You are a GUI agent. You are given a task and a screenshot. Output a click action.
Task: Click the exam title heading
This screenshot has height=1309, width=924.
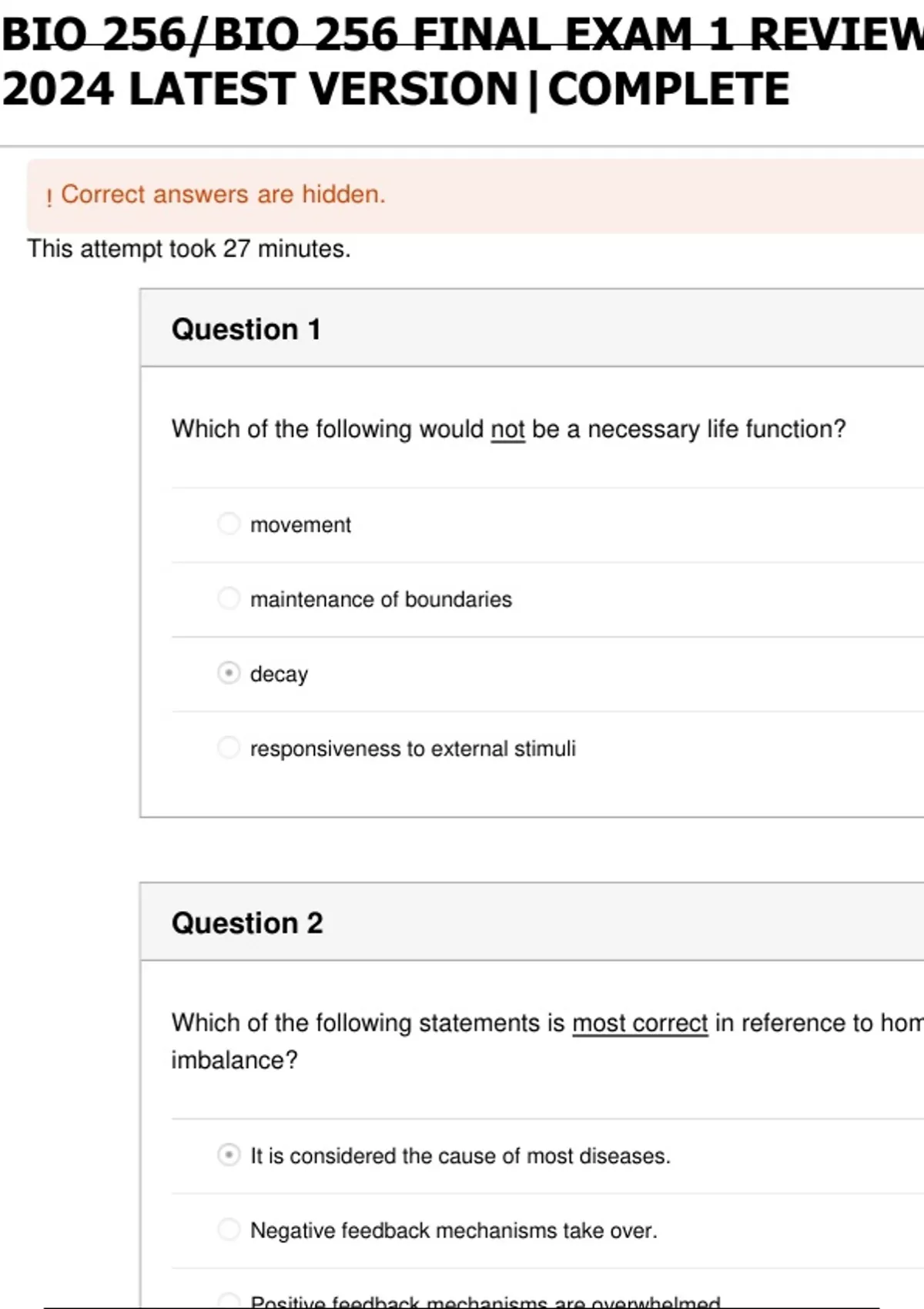click(x=393, y=60)
